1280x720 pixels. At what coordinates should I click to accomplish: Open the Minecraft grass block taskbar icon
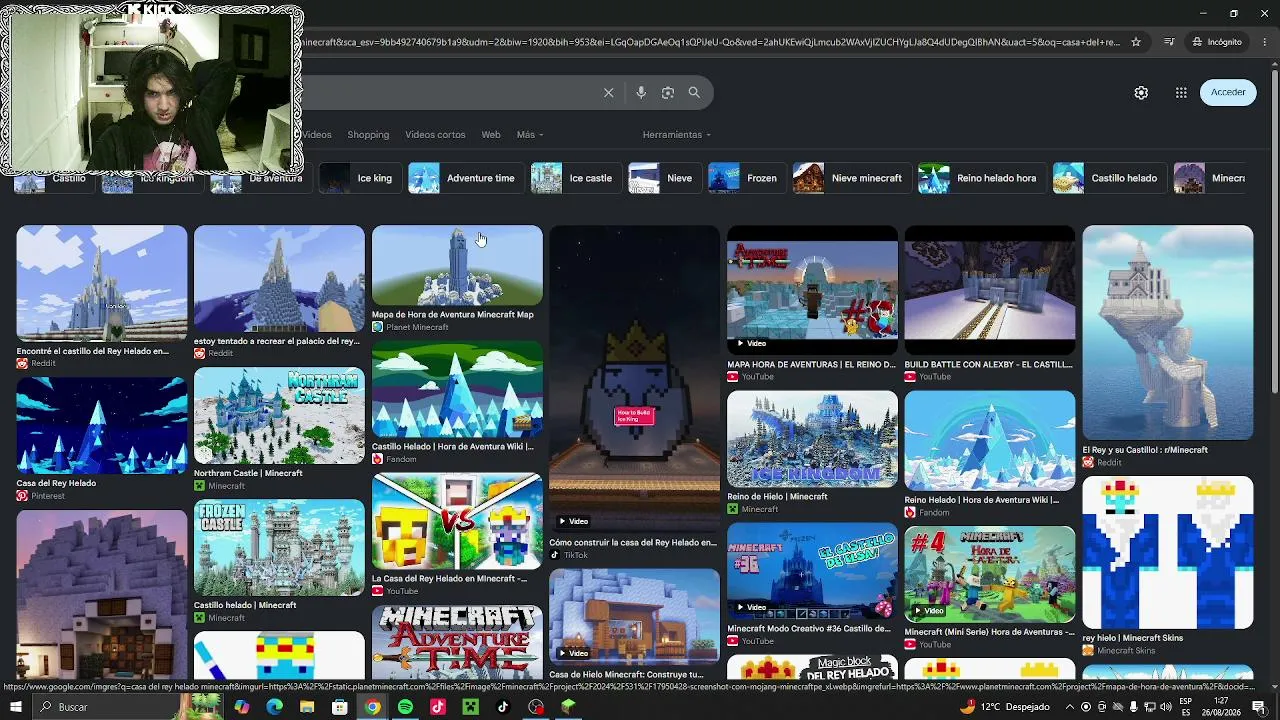[x=569, y=707]
